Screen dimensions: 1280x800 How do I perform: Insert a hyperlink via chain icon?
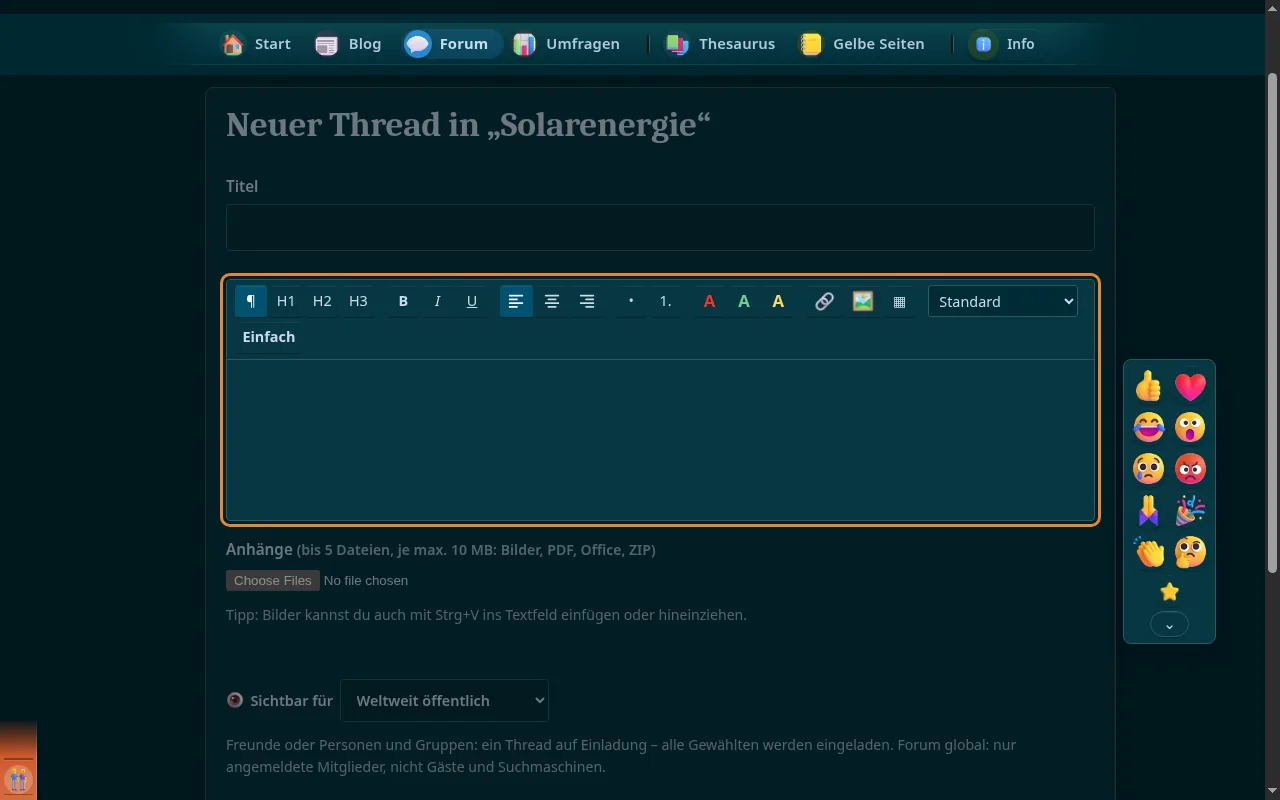[824, 301]
